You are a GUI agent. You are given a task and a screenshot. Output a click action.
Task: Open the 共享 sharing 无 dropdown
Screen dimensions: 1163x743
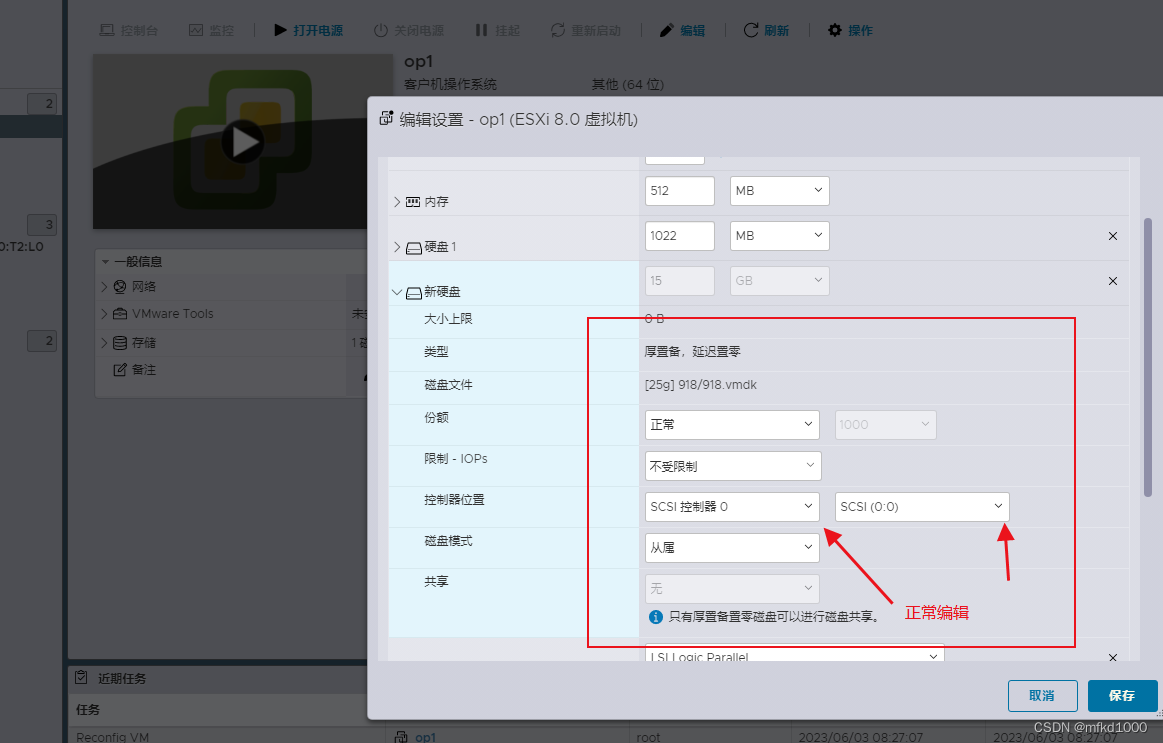click(x=732, y=589)
